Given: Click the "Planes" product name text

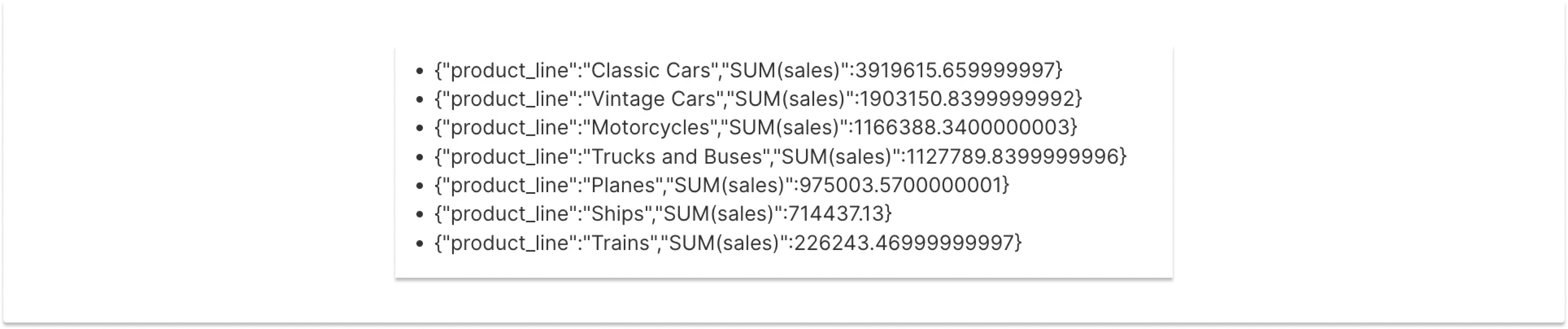Looking at the screenshot, I should click(x=623, y=185).
